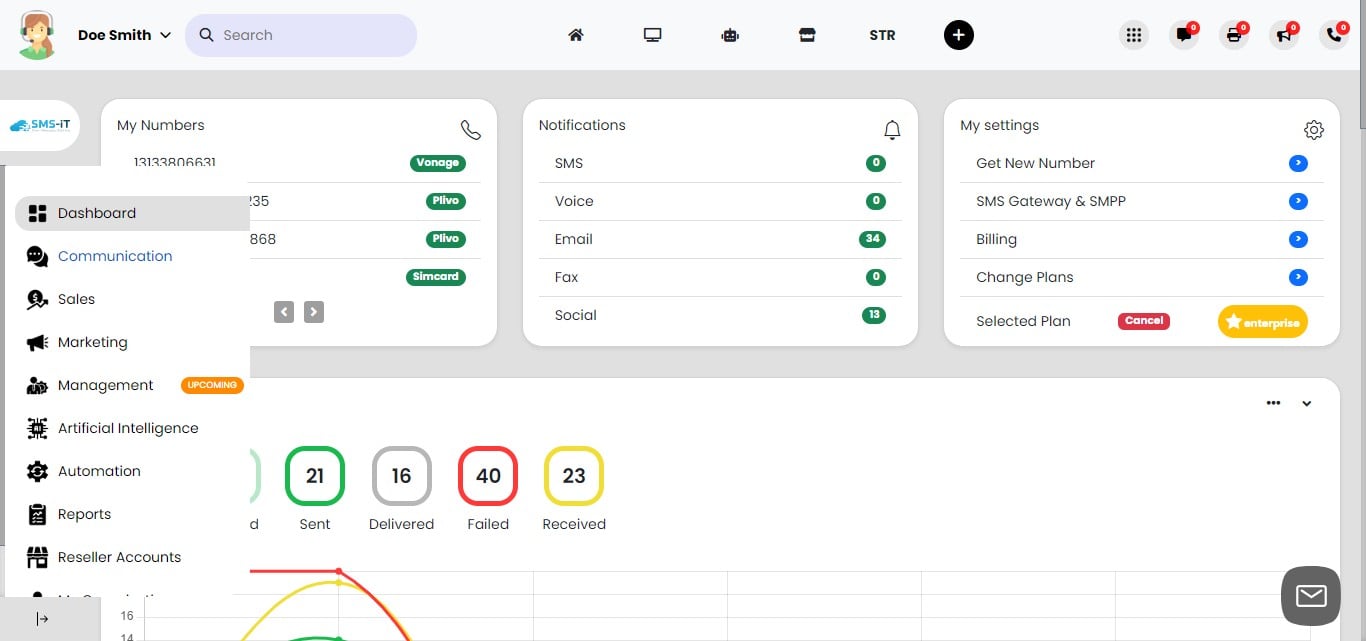Open the apps grid icon
Screen dimensions: 1366x641
1133,35
